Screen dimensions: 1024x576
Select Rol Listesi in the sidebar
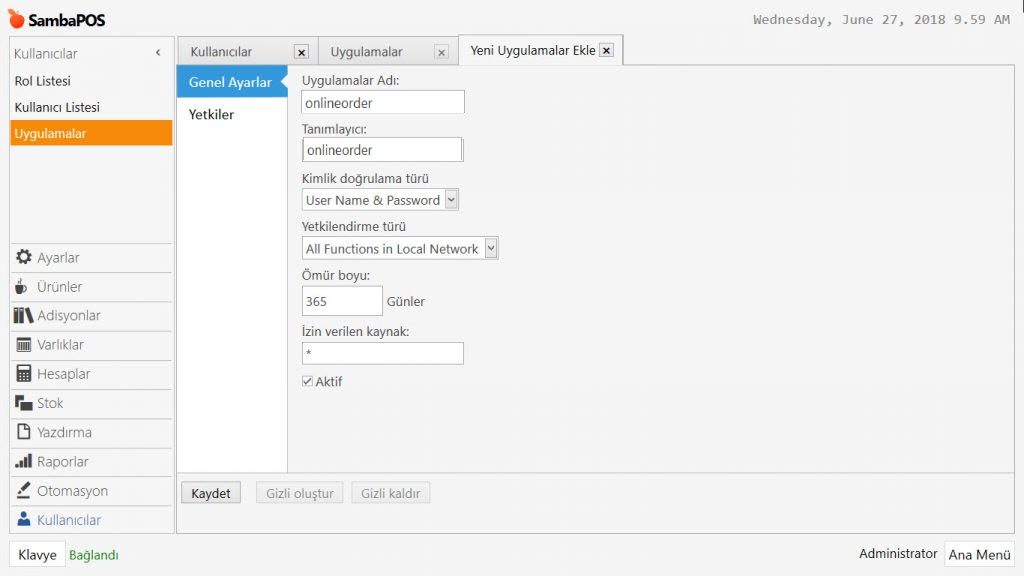coord(43,81)
